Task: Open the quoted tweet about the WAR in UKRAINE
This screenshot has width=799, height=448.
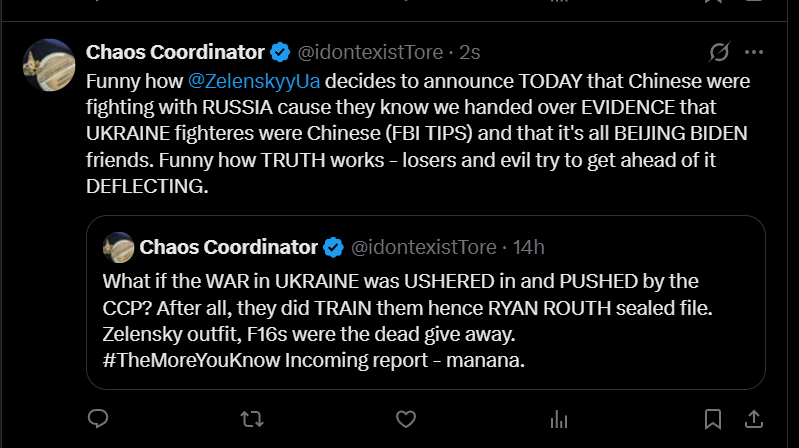Action: (425, 318)
